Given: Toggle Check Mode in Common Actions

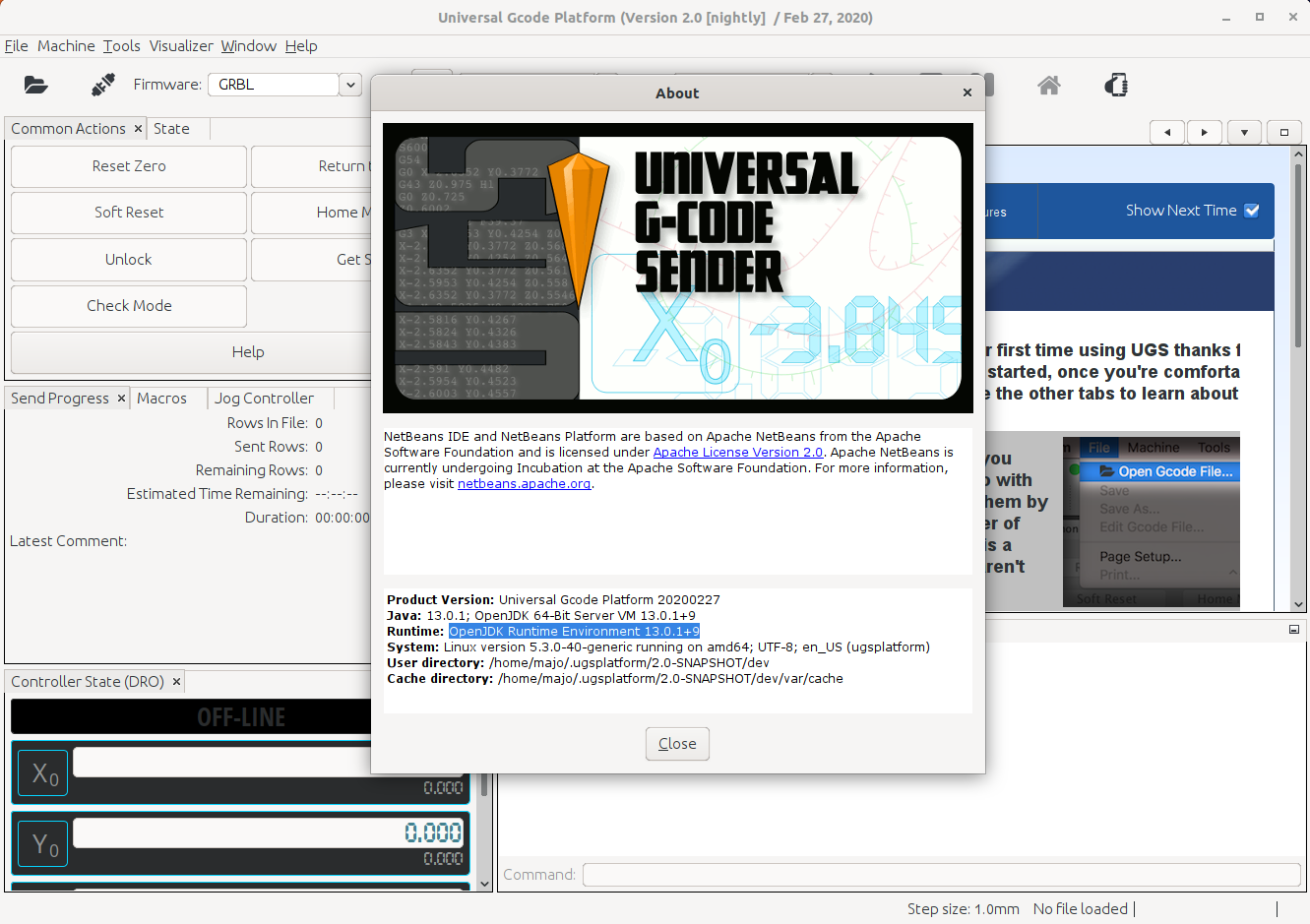Looking at the screenshot, I should [128, 306].
